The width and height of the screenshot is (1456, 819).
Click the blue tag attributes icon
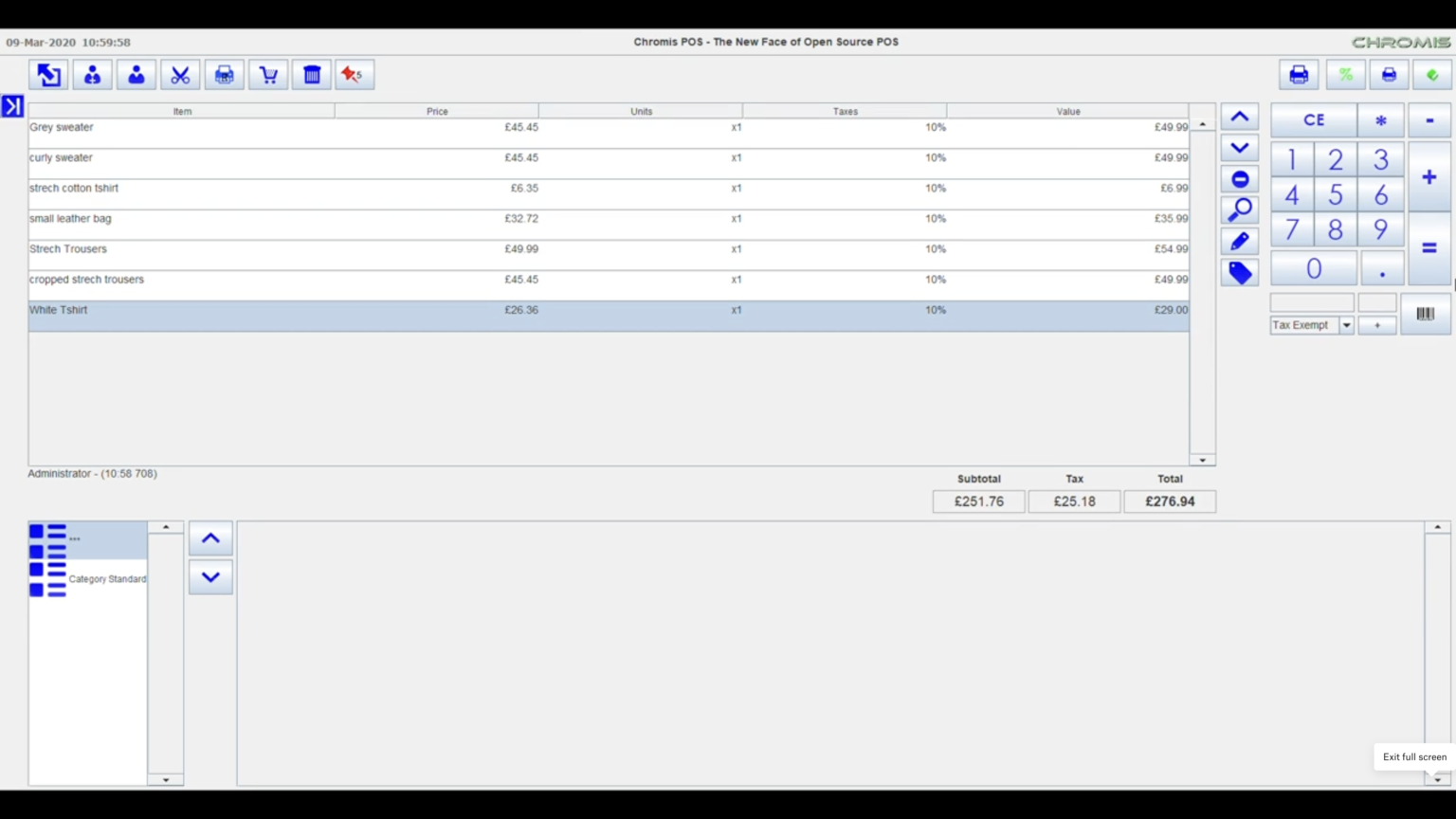(1239, 273)
